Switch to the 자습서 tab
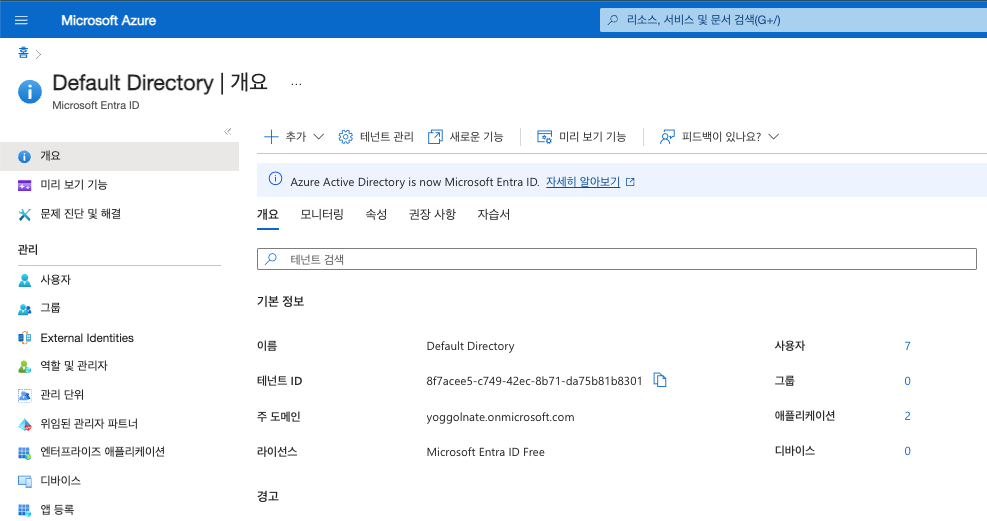Screen dimensions: 987x521 [494, 215]
